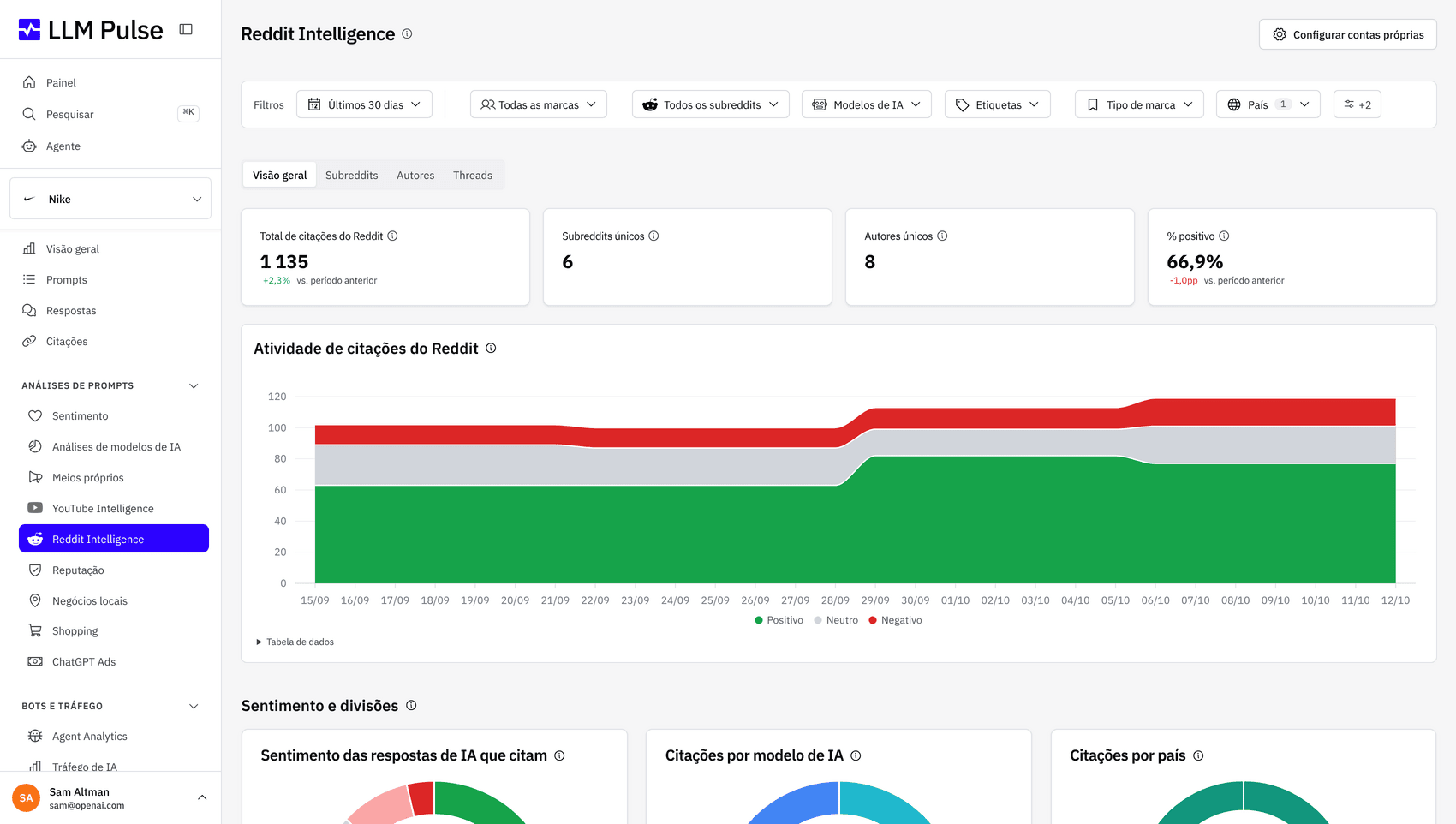The image size is (1456, 824).
Task: Open Modelos de IA filter dropdown
Action: click(866, 104)
